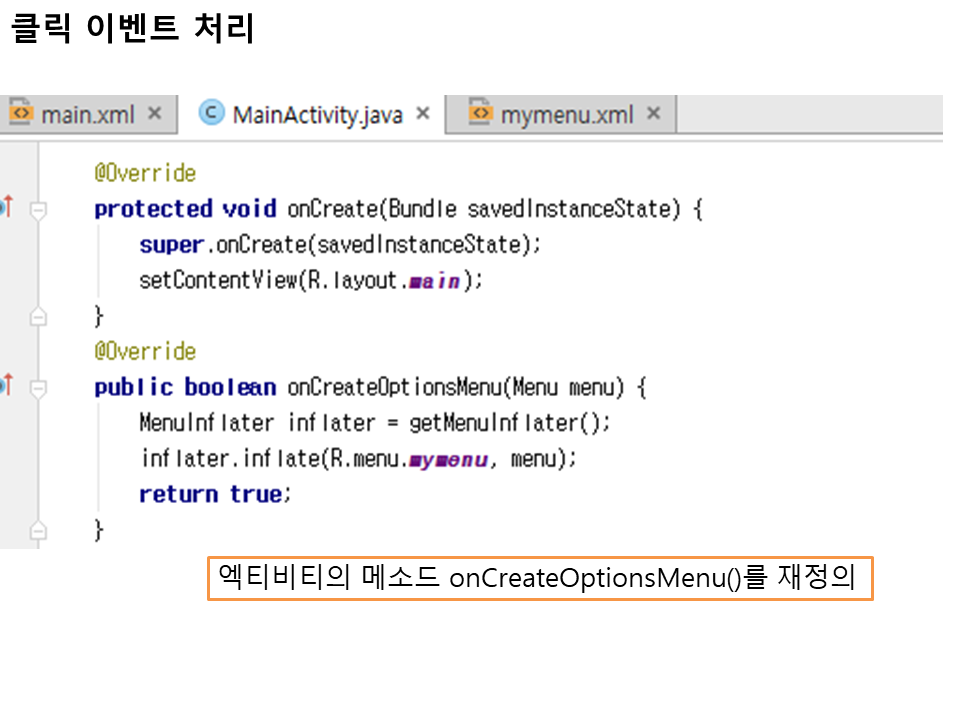Select the MainActivity.java tab
Image resolution: width=960 pixels, height=720 pixels.
(317, 114)
